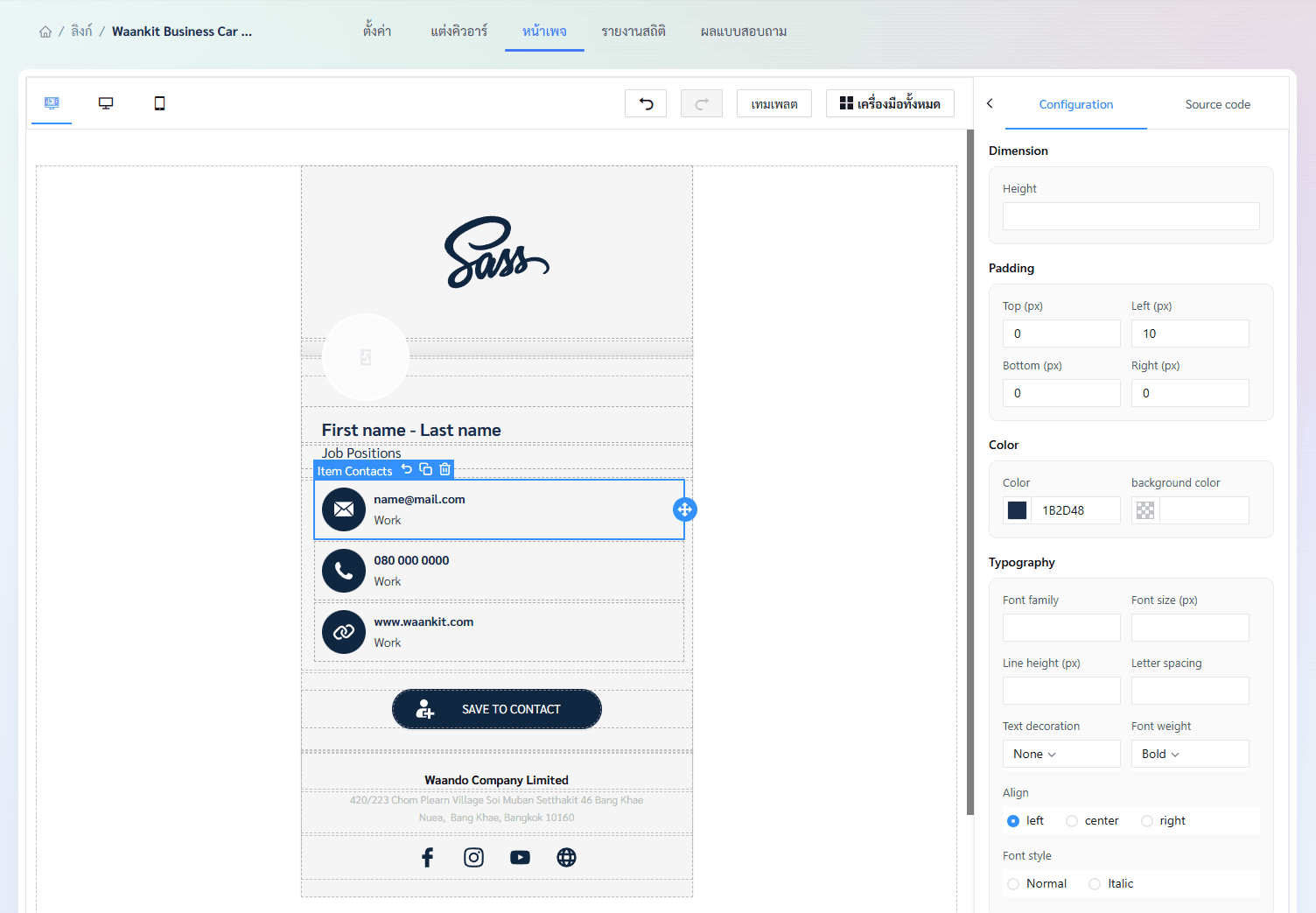This screenshot has height=913, width=1316.
Task: Switch to the Configuration tab
Action: 1076,104
